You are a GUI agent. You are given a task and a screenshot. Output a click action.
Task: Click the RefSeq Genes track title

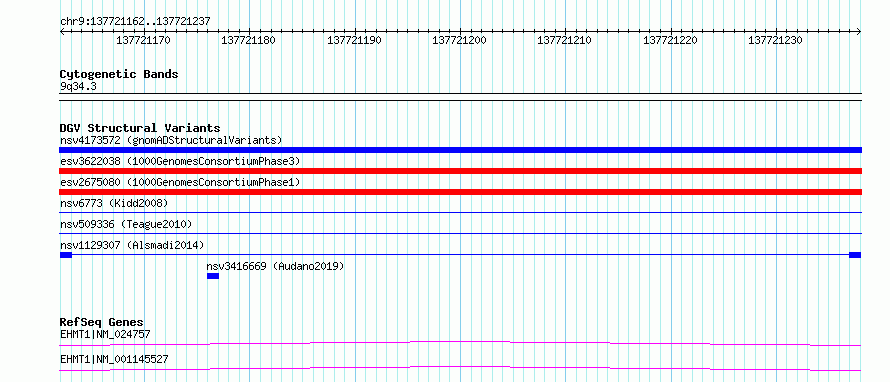coord(102,322)
